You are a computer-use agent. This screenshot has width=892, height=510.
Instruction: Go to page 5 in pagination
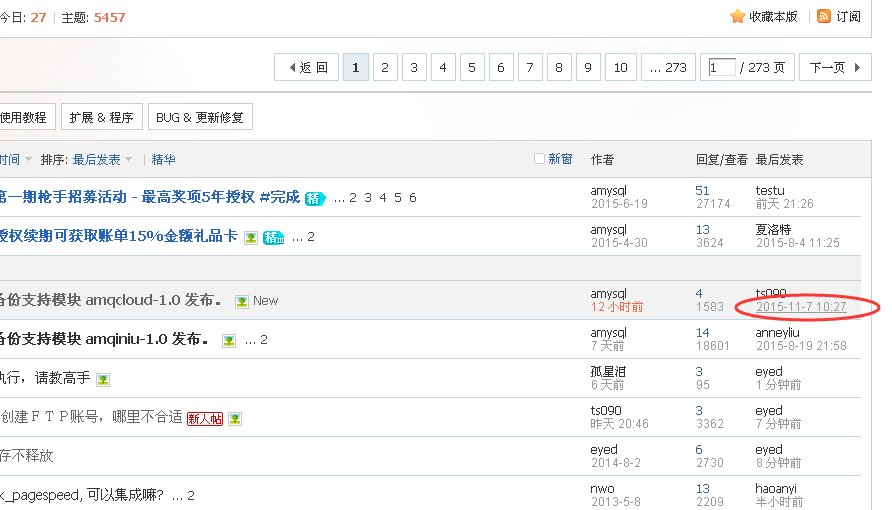pos(472,67)
